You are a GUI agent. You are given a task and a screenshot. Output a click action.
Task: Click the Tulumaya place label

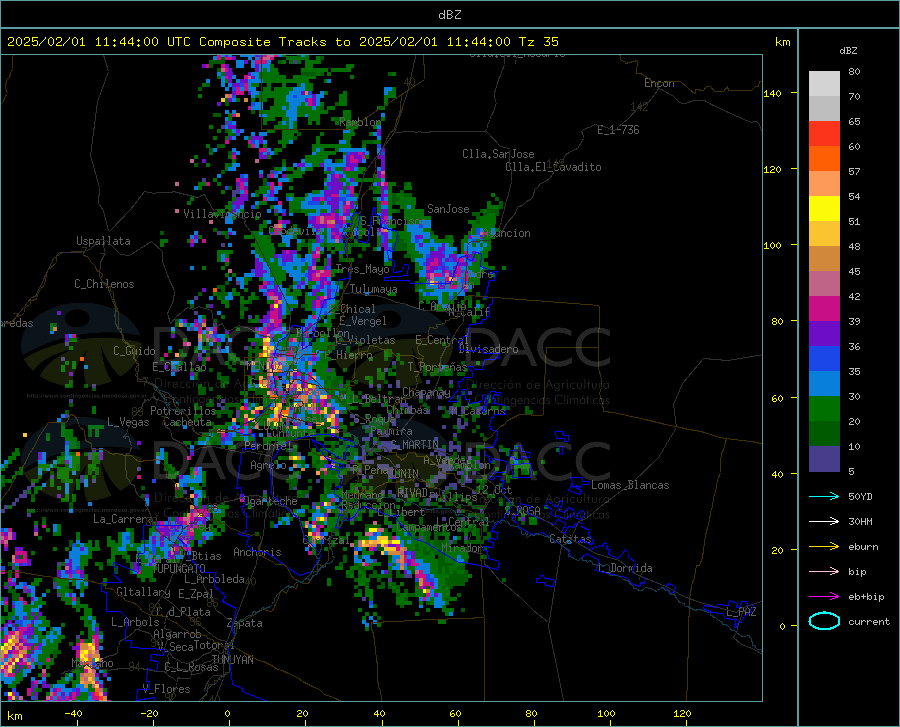[x=374, y=289]
